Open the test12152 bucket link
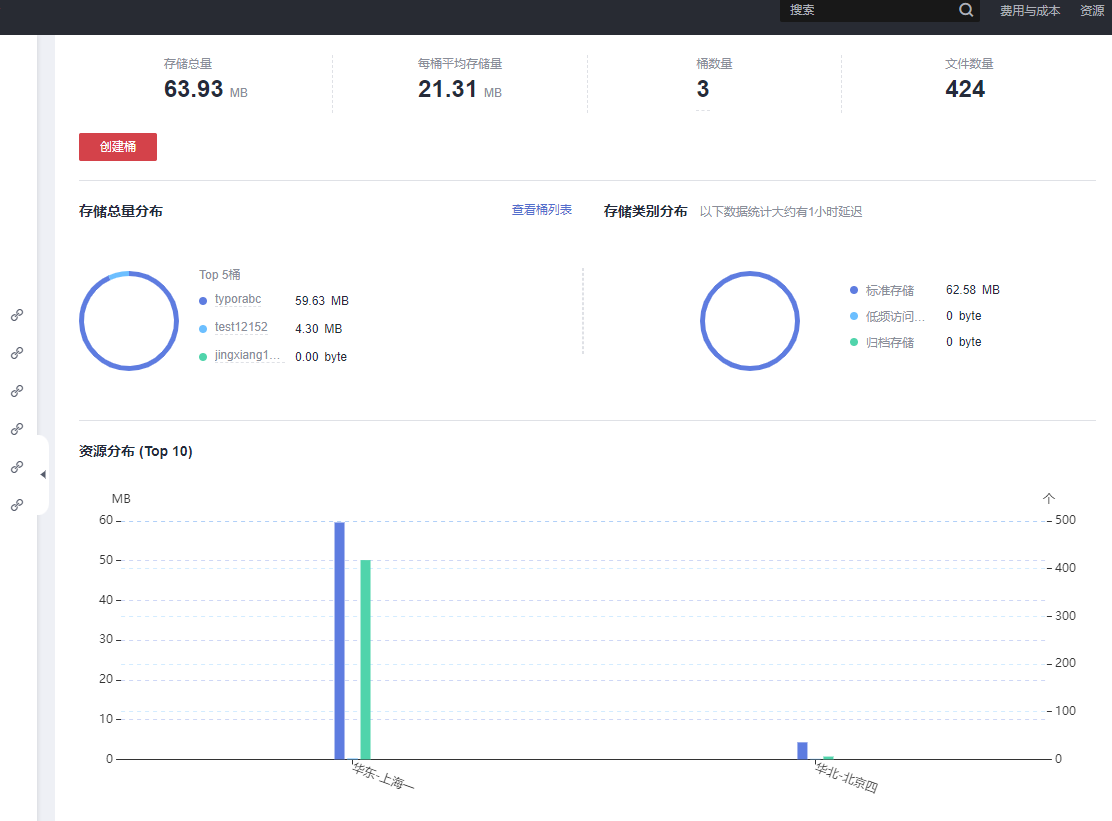Screen dimensions: 1112x821 (x=241, y=327)
